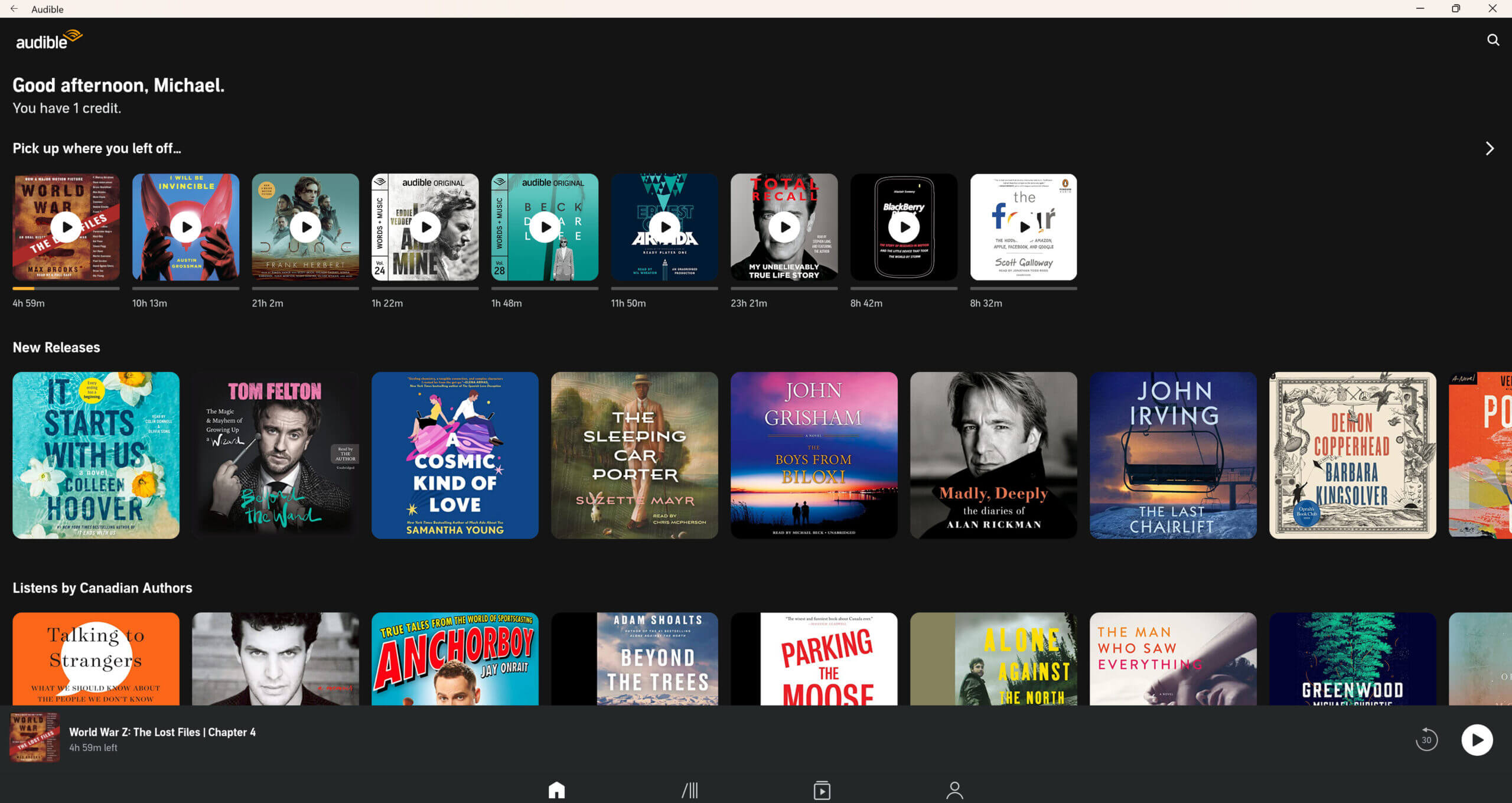Play Eddie Vedder I Am Mine original
The width and height of the screenshot is (1512, 803).
tap(425, 227)
